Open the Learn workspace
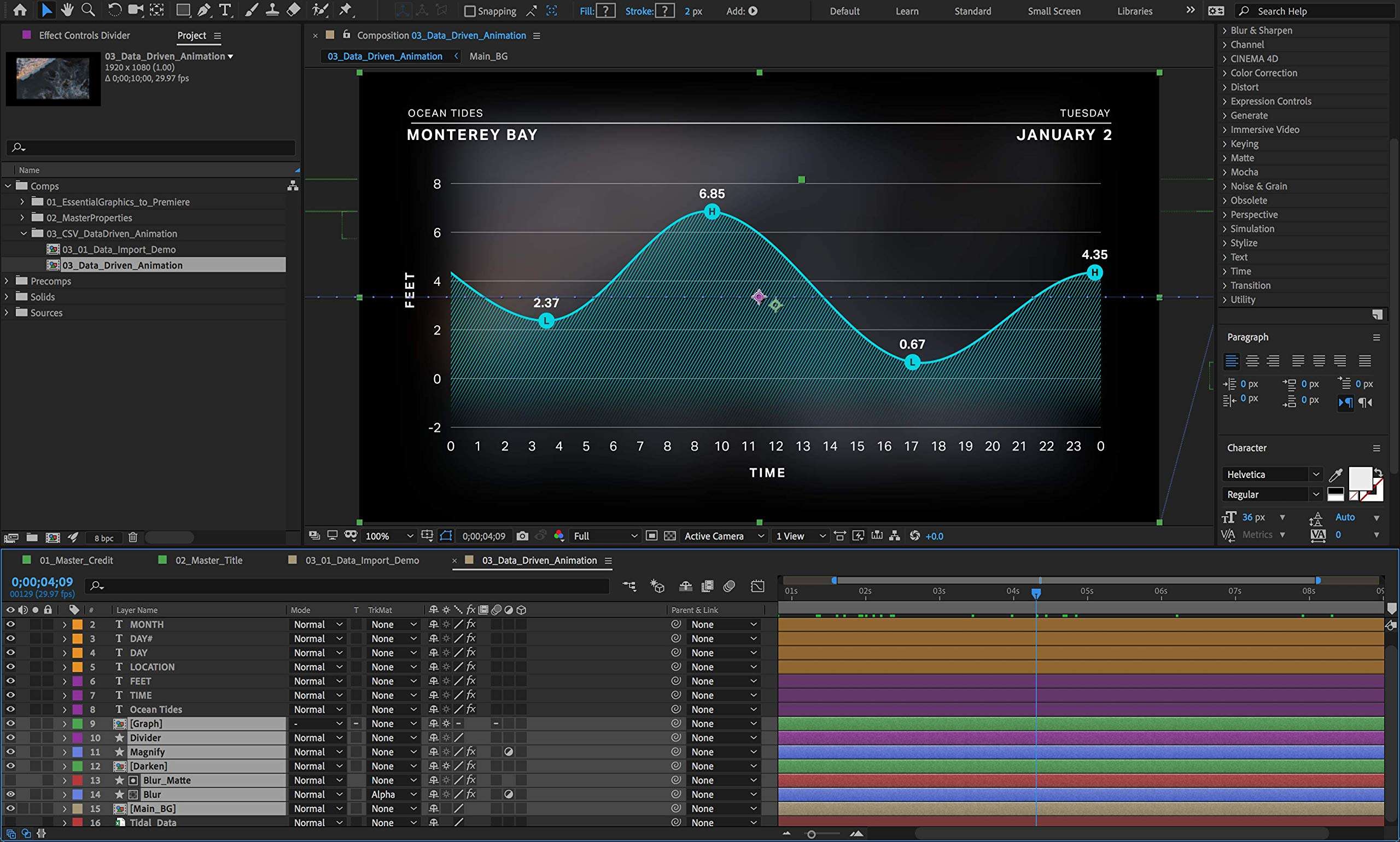1400x842 pixels. tap(906, 11)
